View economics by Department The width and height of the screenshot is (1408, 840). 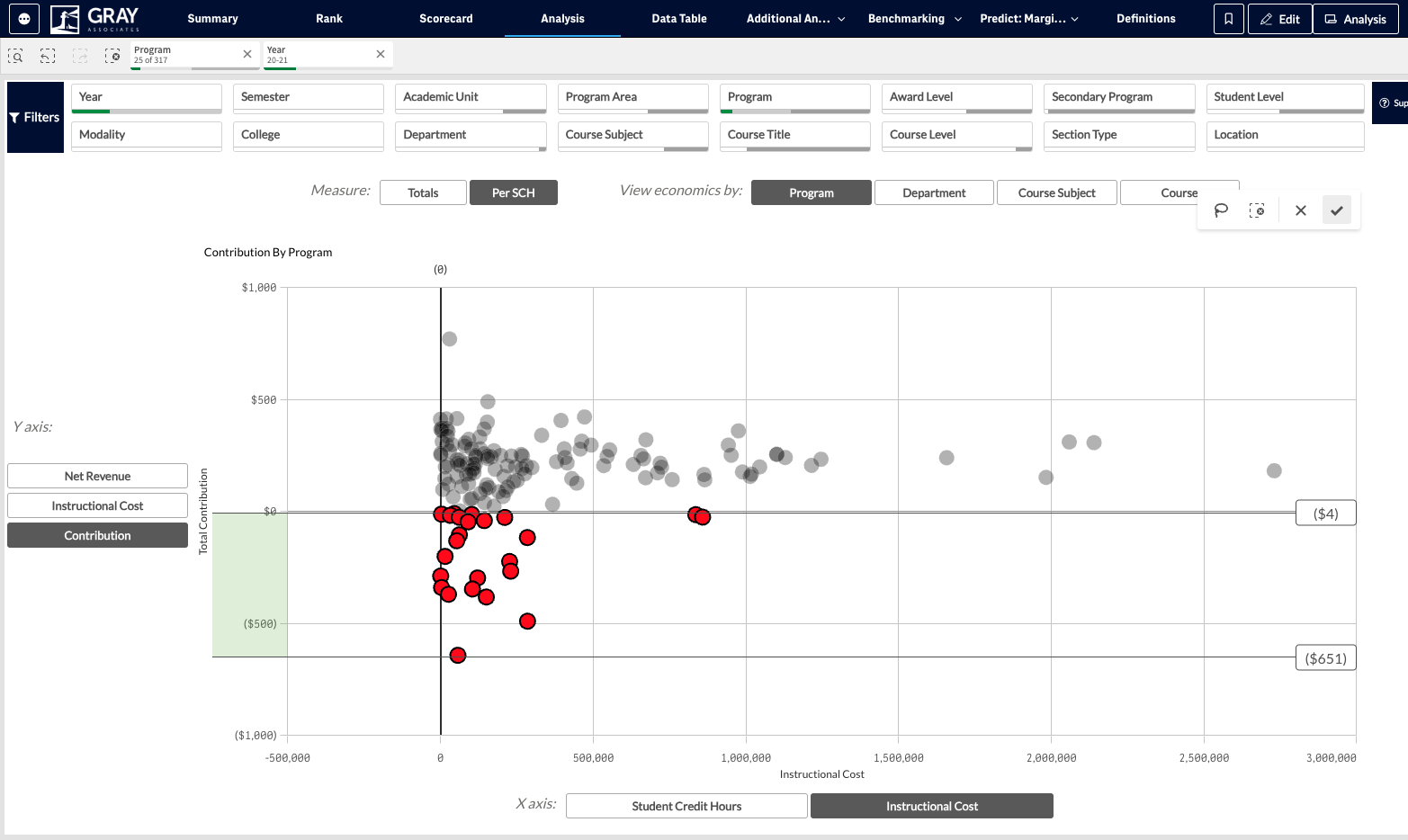(x=934, y=192)
